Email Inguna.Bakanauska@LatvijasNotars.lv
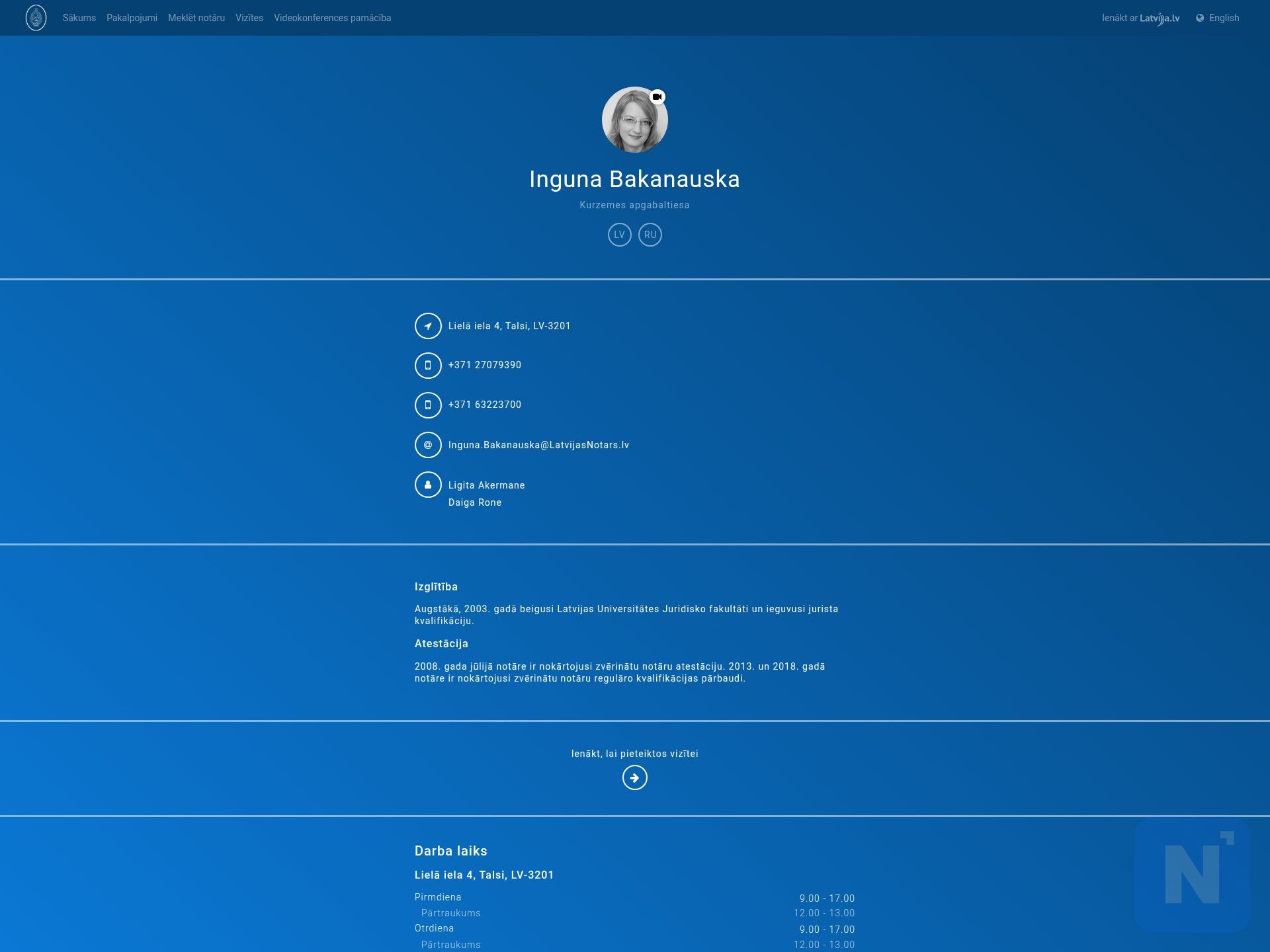The height and width of the screenshot is (952, 1270). tap(538, 445)
